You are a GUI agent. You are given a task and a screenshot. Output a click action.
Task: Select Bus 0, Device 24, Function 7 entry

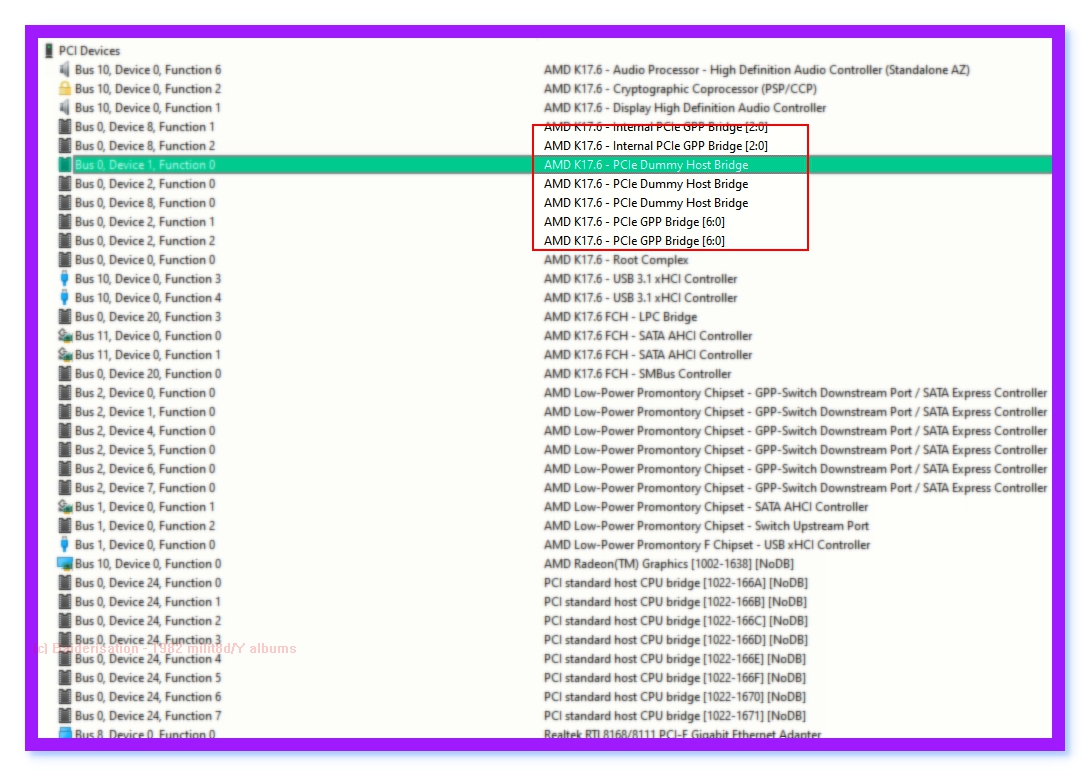pyautogui.click(x=148, y=716)
